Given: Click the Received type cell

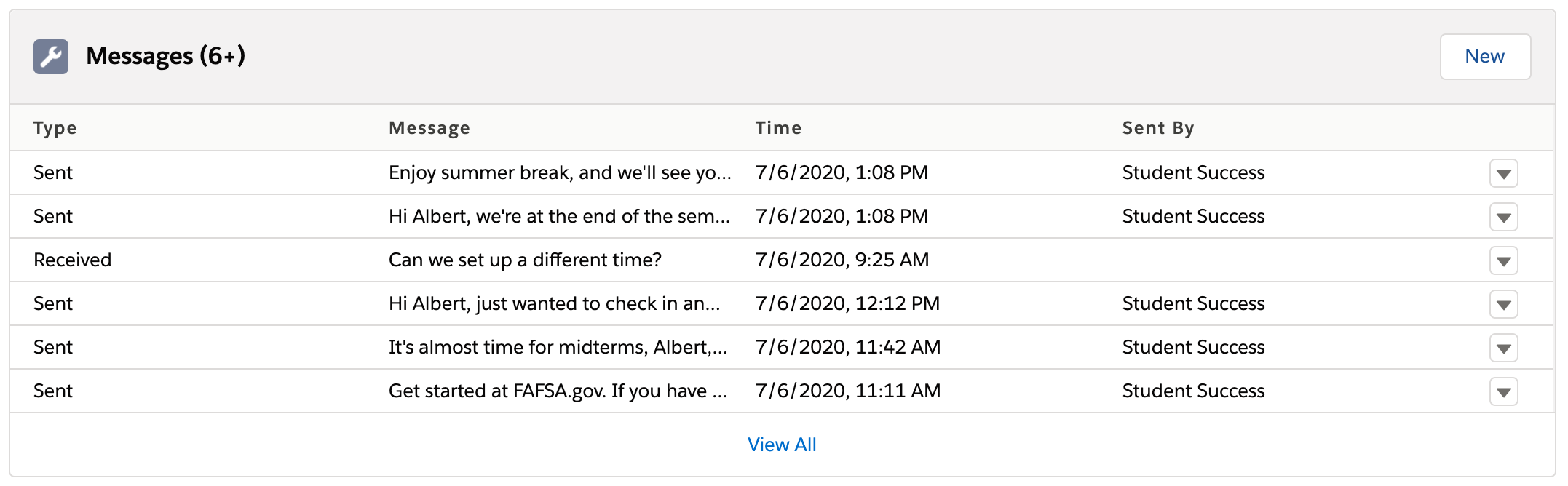Looking at the screenshot, I should coord(73,260).
